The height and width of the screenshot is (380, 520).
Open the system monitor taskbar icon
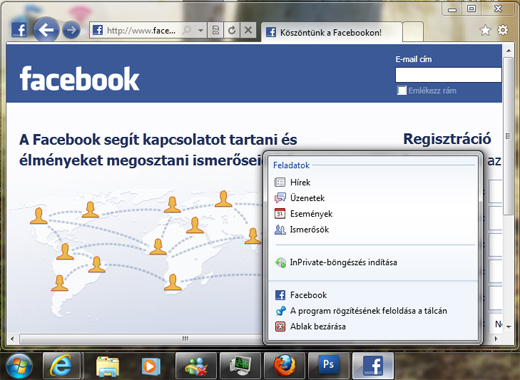coord(240,366)
